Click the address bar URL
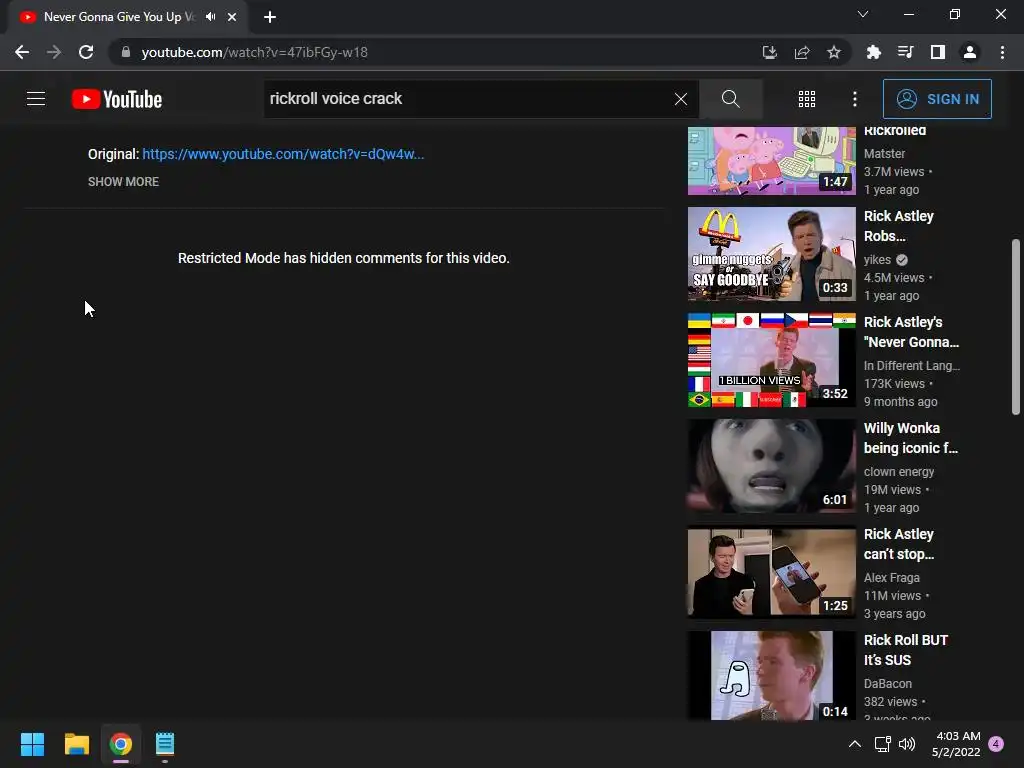Viewport: 1024px width, 768px height. coord(255,52)
